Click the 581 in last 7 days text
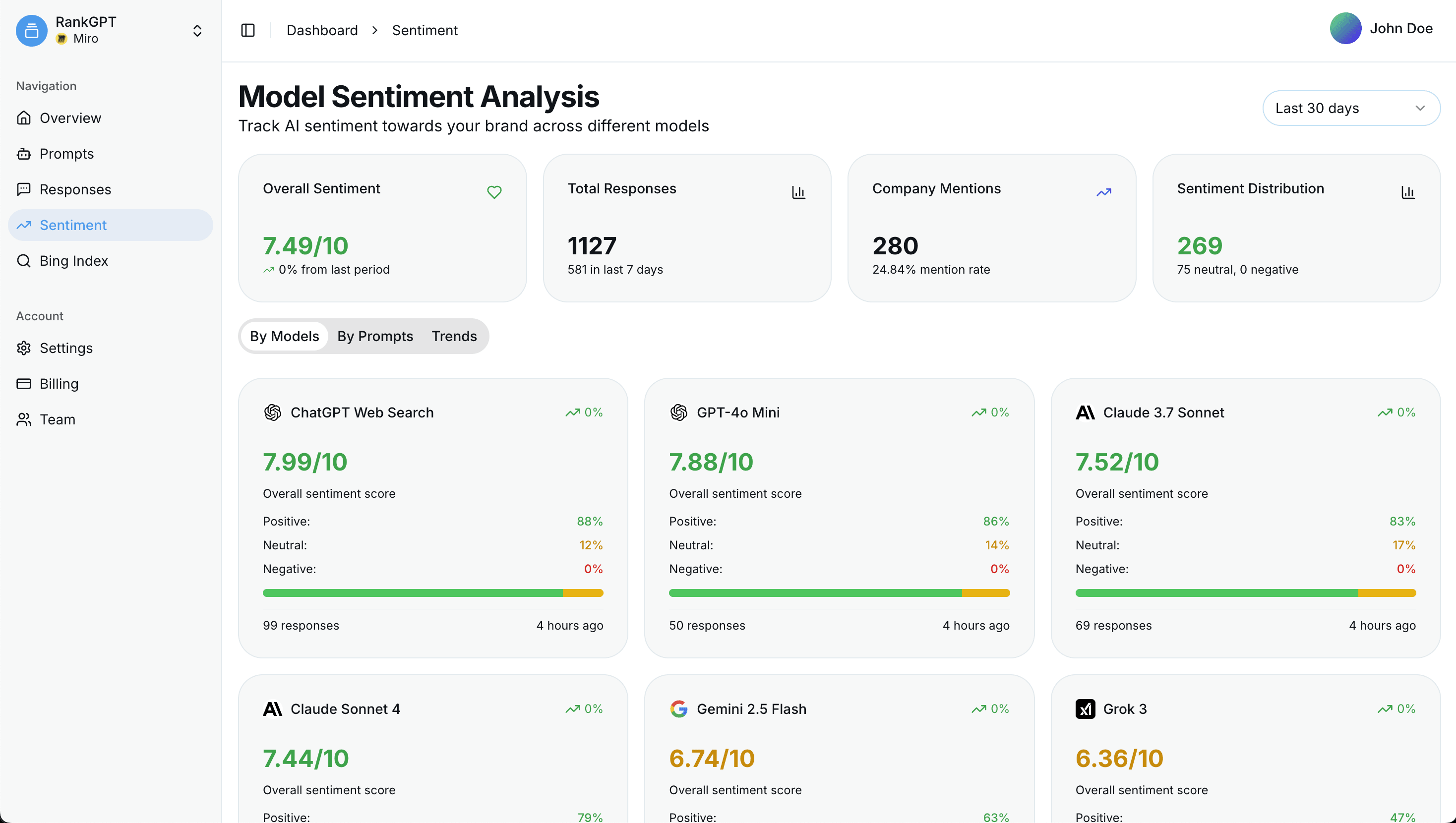The width and height of the screenshot is (1456, 823). pos(615,270)
